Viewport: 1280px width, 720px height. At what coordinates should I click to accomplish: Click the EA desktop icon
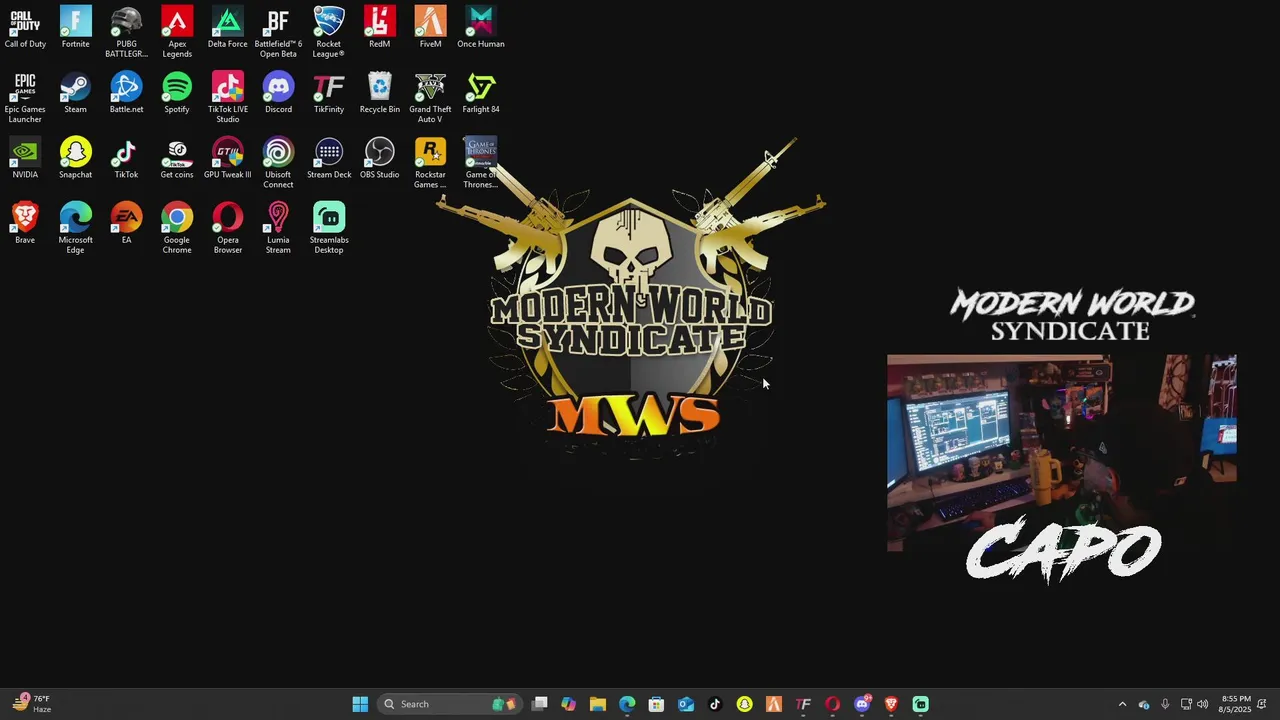point(126,223)
